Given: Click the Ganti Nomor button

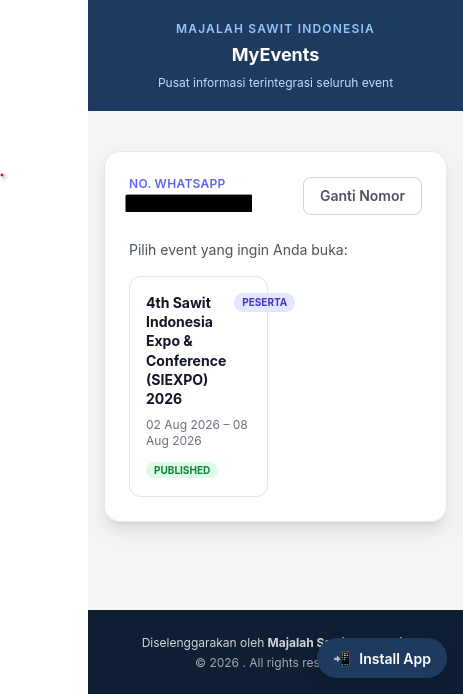Looking at the screenshot, I should 362,196.
